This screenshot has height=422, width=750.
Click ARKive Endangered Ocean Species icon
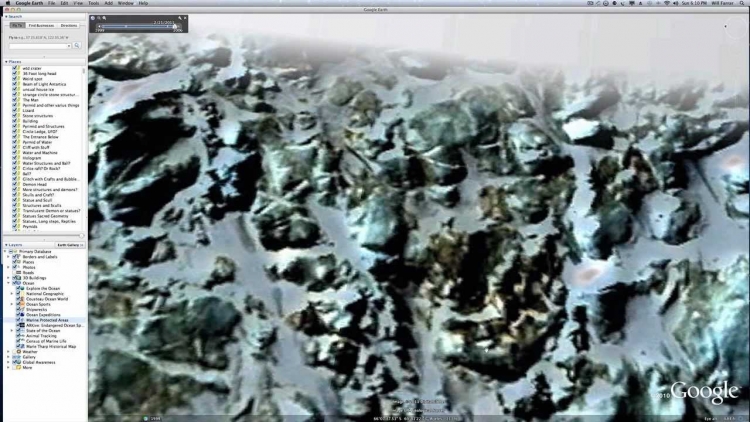tap(22, 325)
